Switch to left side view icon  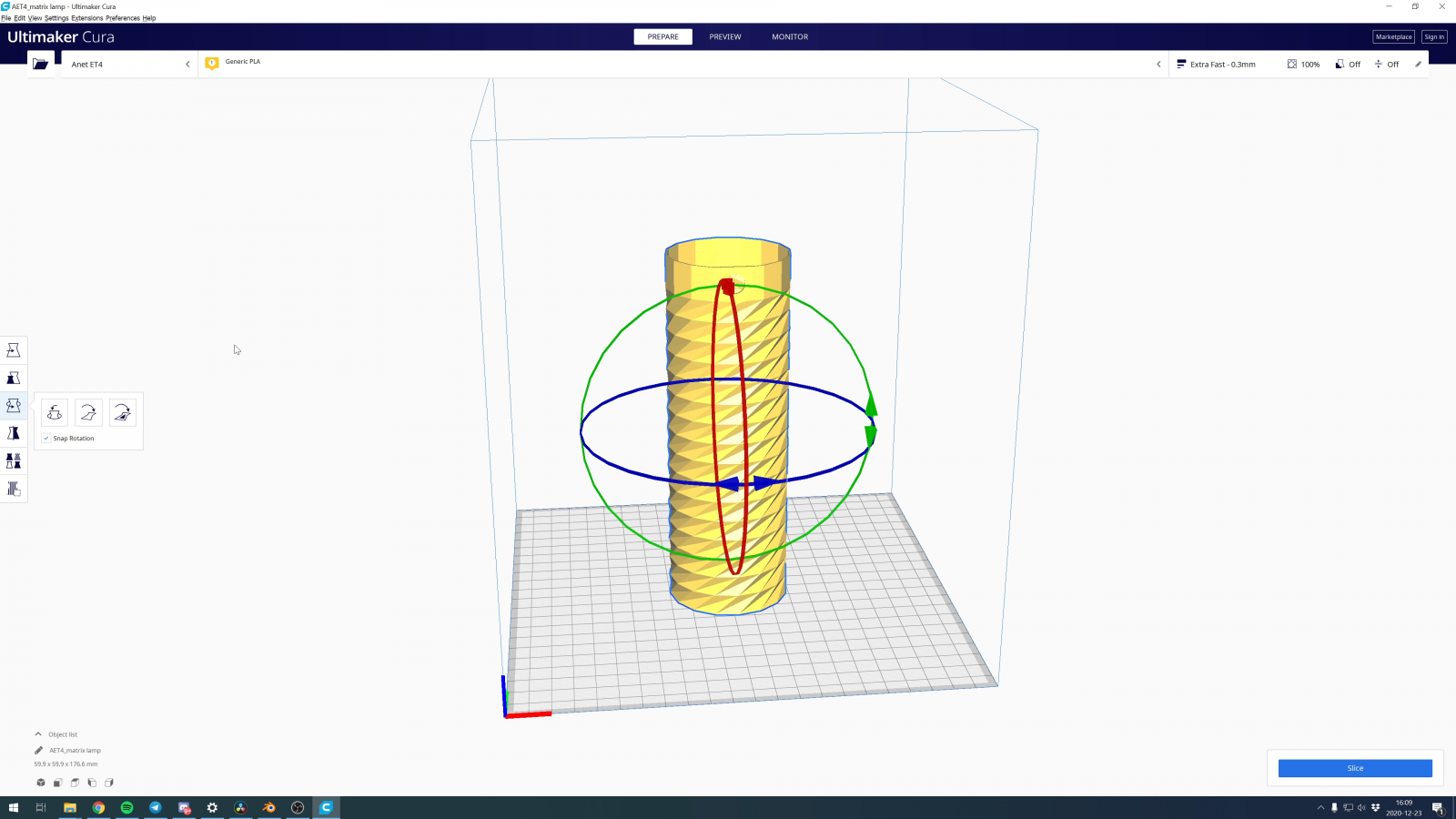point(92,783)
